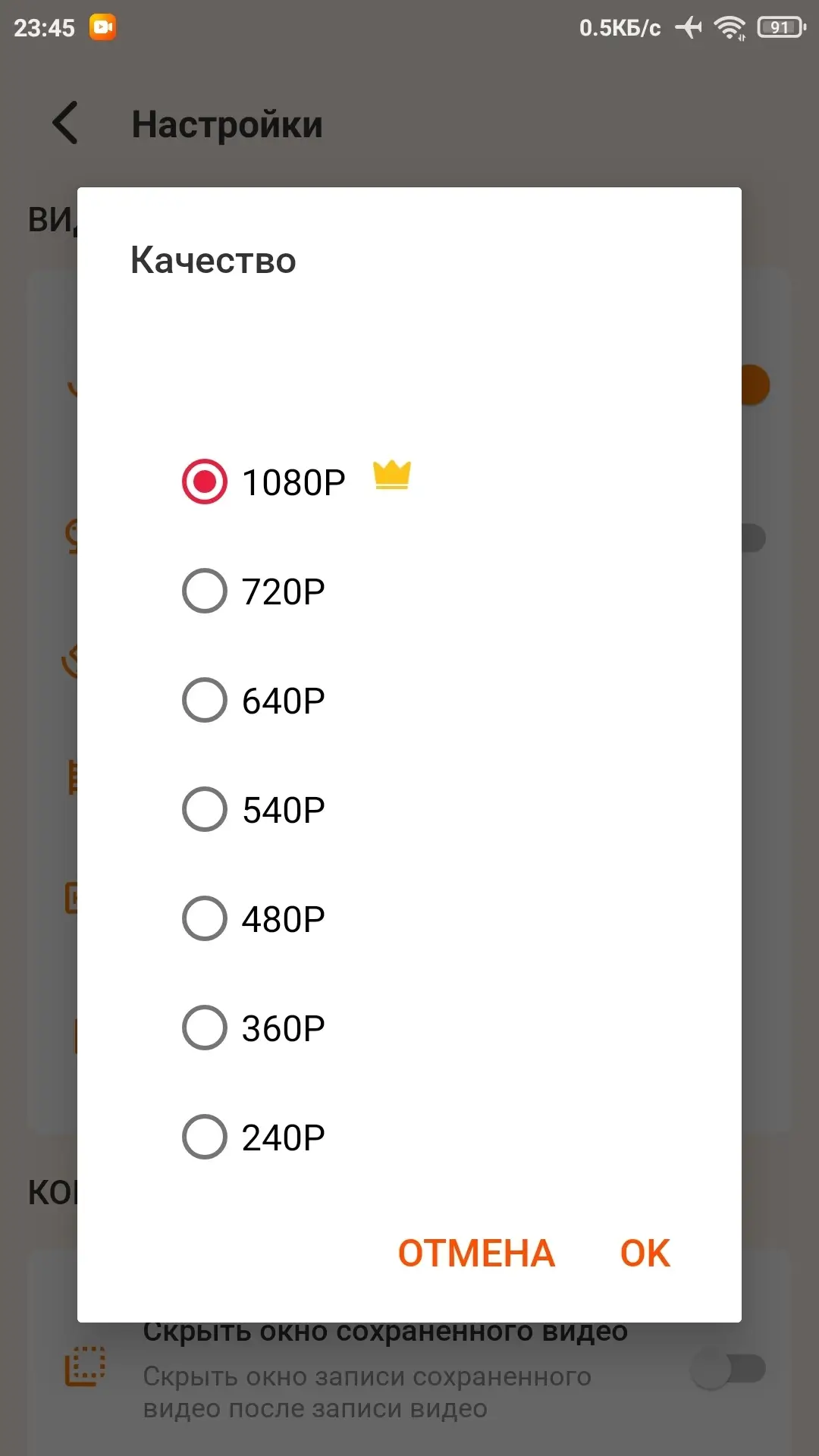Select the 1080P quality radio button
This screenshot has height=1456, width=819.
205,482
